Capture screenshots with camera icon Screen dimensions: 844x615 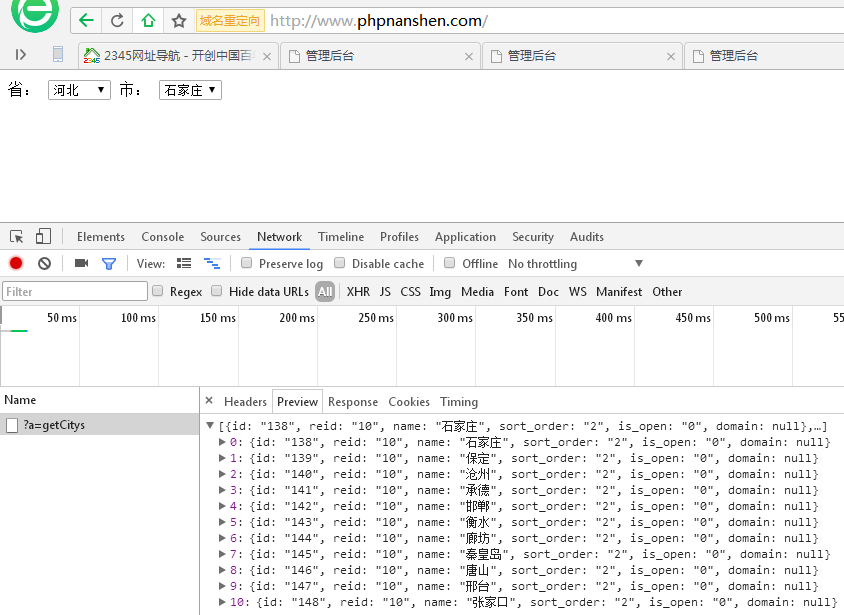tap(81, 263)
